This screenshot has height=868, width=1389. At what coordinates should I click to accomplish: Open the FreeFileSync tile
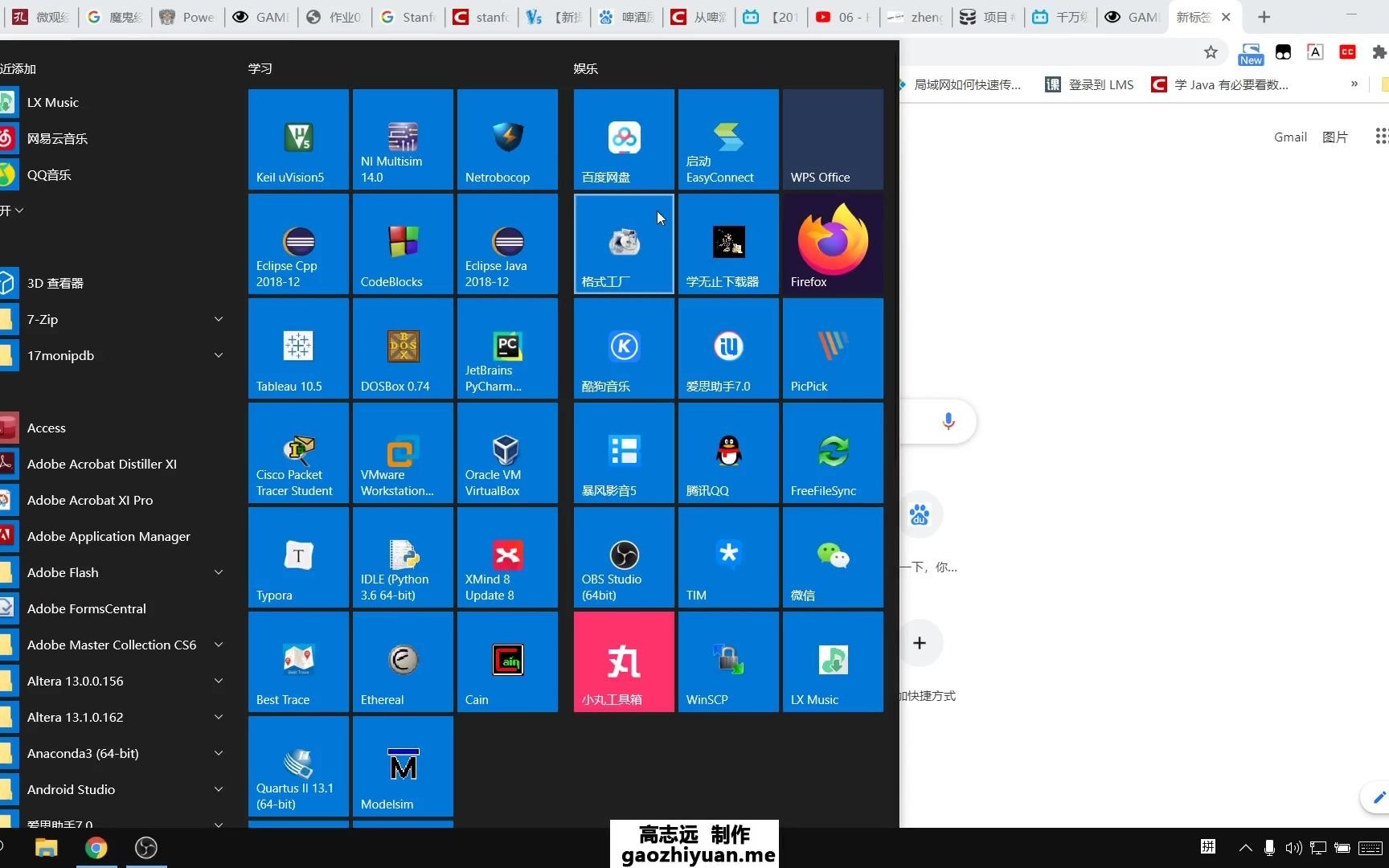(x=833, y=452)
